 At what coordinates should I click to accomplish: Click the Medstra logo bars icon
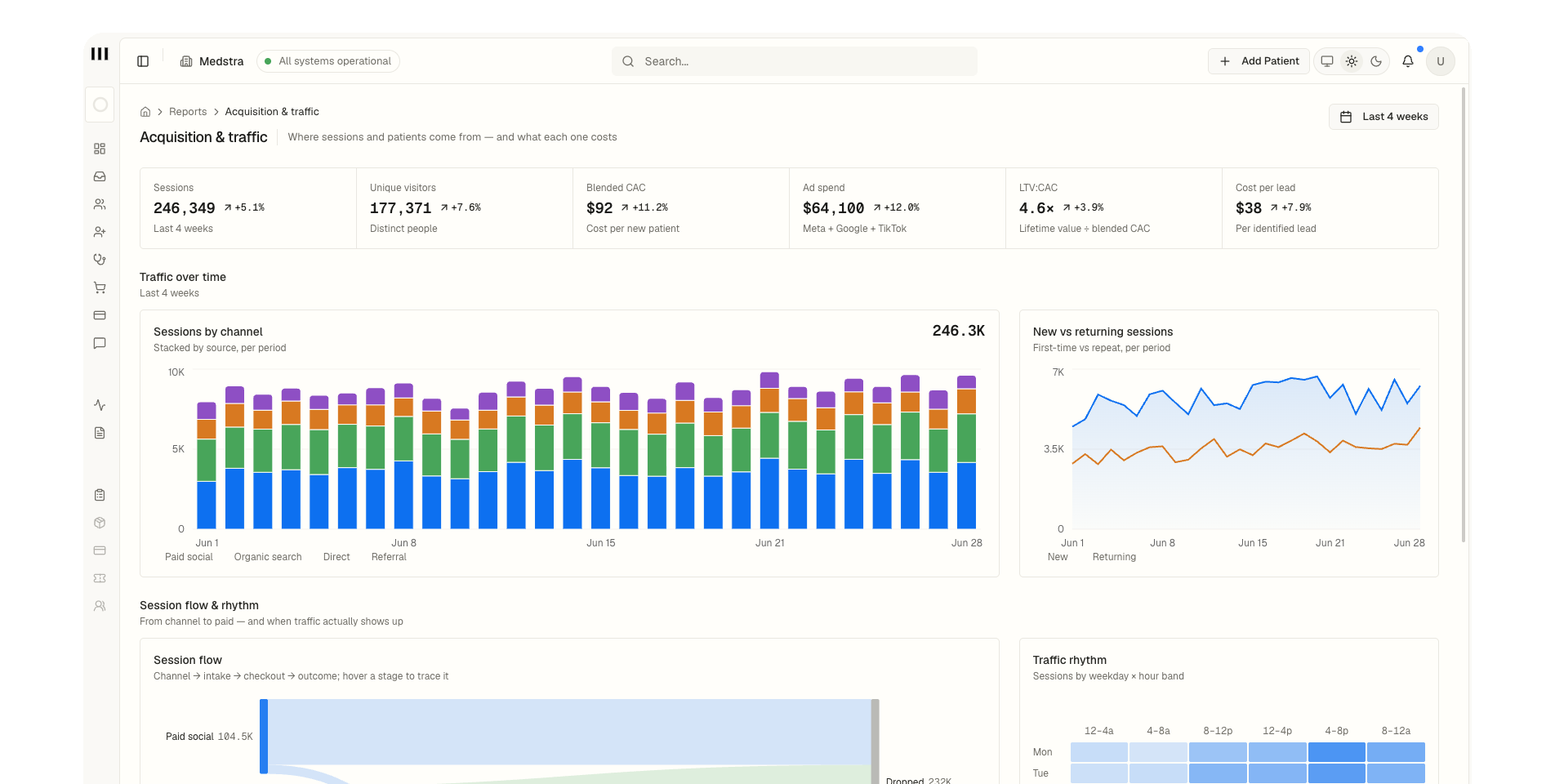pos(100,54)
